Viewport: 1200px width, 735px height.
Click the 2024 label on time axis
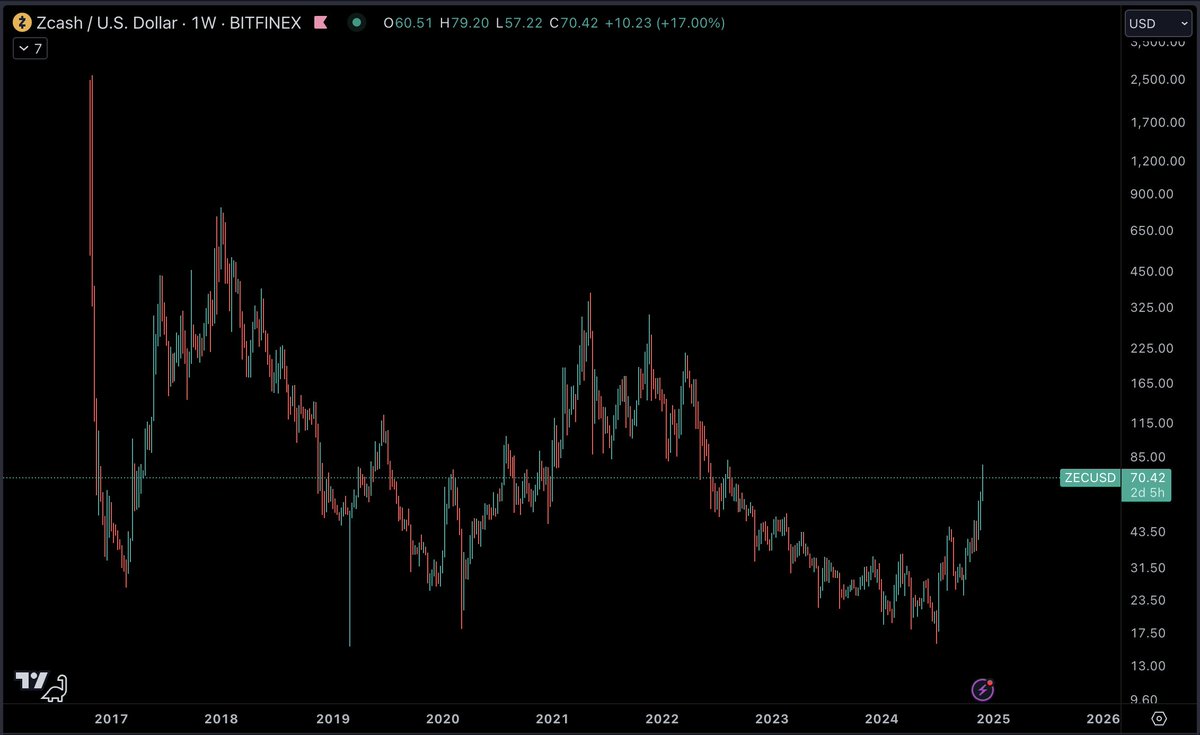(882, 719)
